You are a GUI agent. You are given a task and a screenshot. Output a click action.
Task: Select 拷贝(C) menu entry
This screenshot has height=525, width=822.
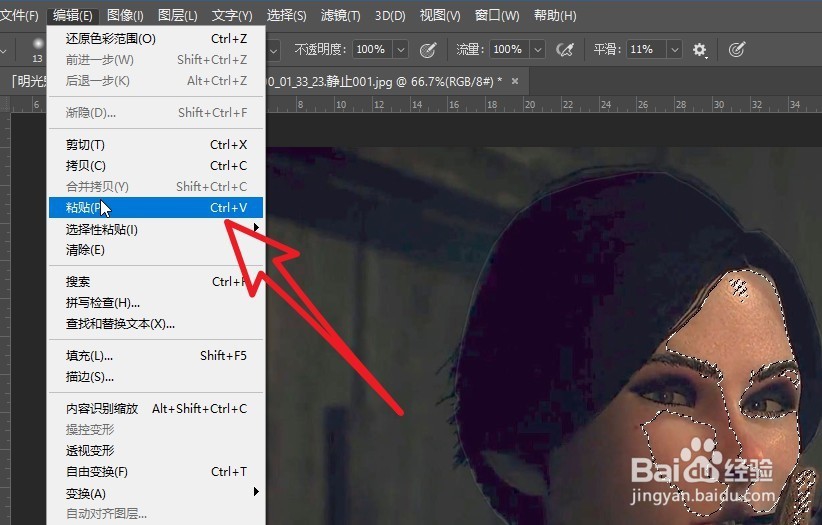tap(156, 166)
